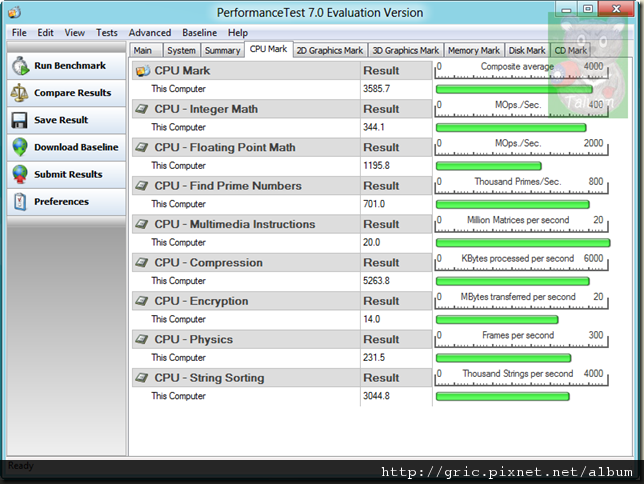Select the String Sorting result 3044.8
The width and height of the screenshot is (644, 484).
tap(376, 396)
